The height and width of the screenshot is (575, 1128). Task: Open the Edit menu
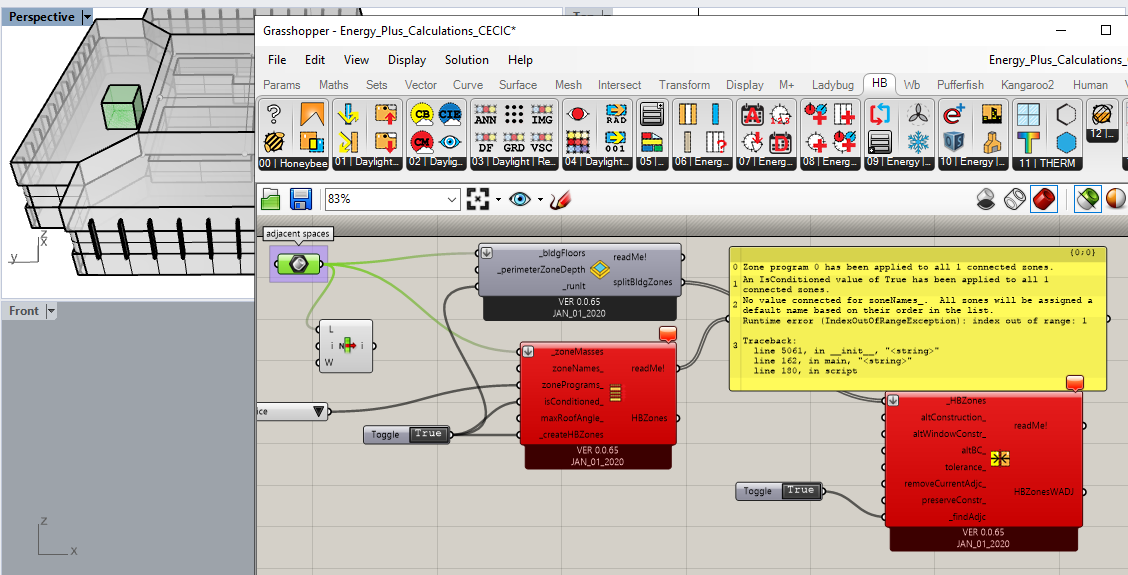click(314, 60)
